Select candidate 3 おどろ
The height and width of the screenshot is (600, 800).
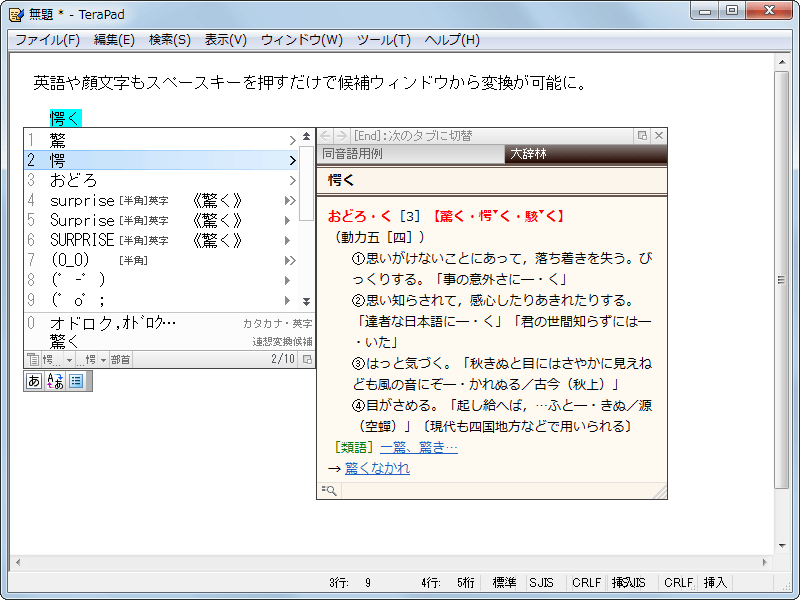pos(161,180)
